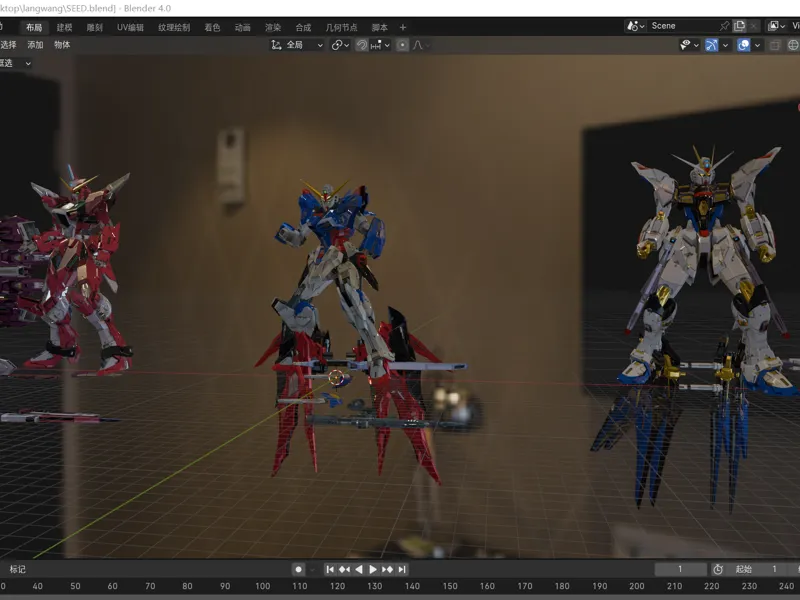Switch to the 雕刻 workspace tab

pos(94,28)
